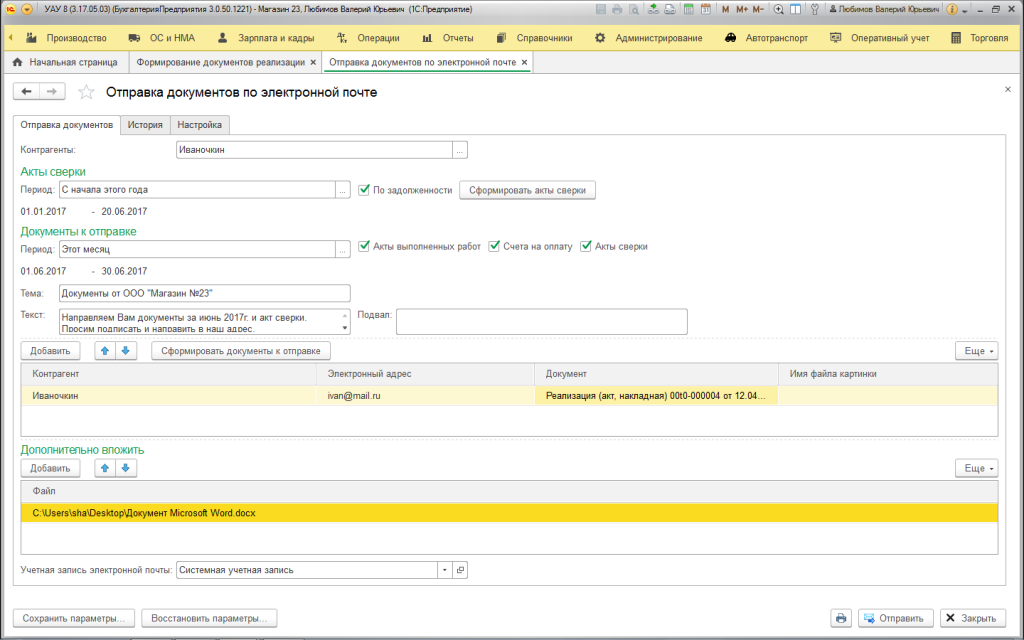Open Начальная страница tab
This screenshot has height=640, width=1024.
click(x=66, y=62)
